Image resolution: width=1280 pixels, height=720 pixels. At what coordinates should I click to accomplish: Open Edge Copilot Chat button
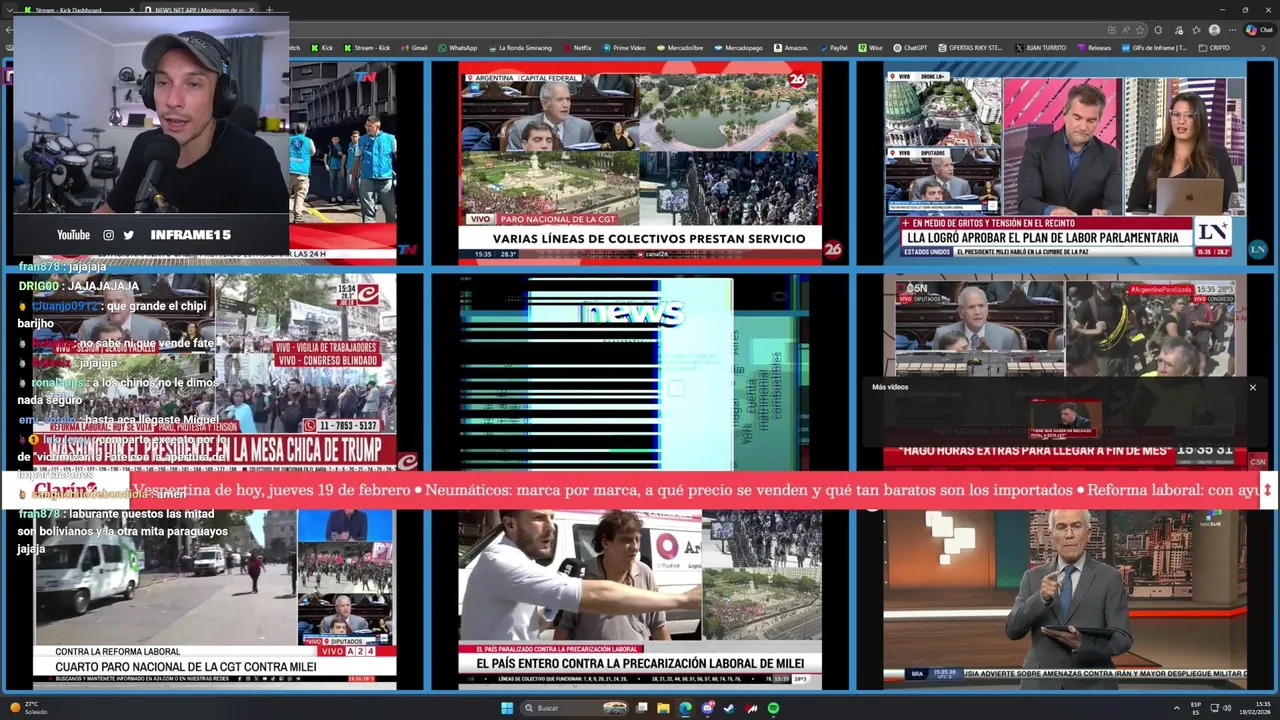pyautogui.click(x=1259, y=30)
